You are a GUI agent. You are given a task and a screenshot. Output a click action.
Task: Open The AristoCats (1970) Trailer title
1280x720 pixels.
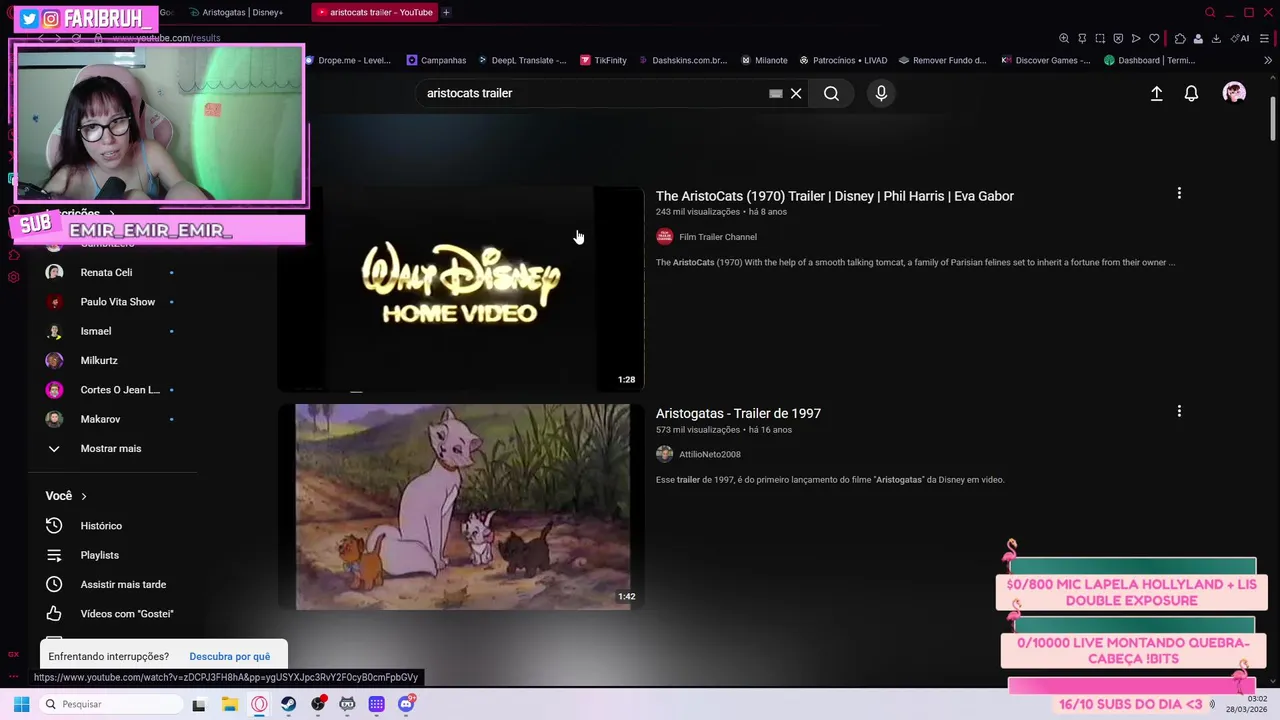(835, 196)
